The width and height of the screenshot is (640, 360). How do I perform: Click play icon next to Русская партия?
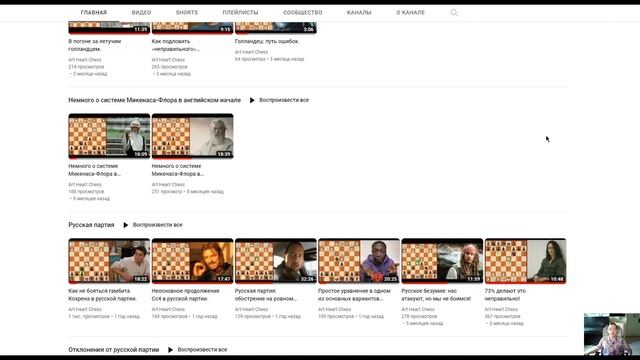[126, 225]
